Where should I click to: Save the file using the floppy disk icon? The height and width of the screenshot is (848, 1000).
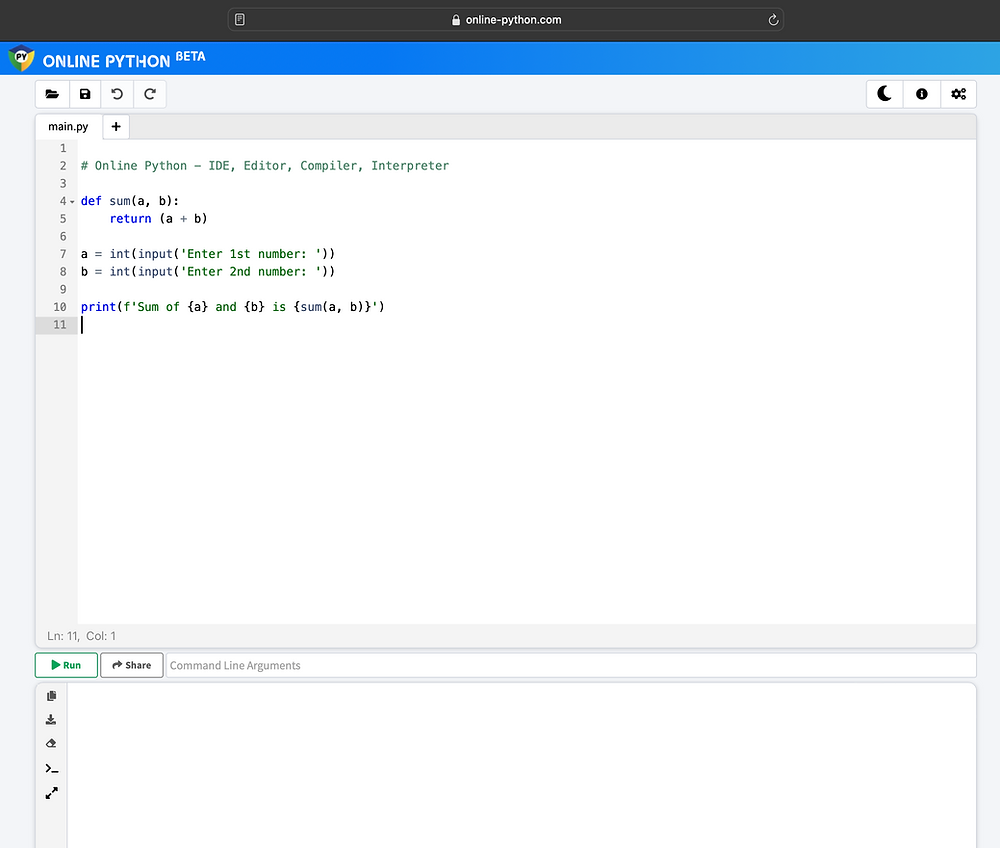point(85,94)
